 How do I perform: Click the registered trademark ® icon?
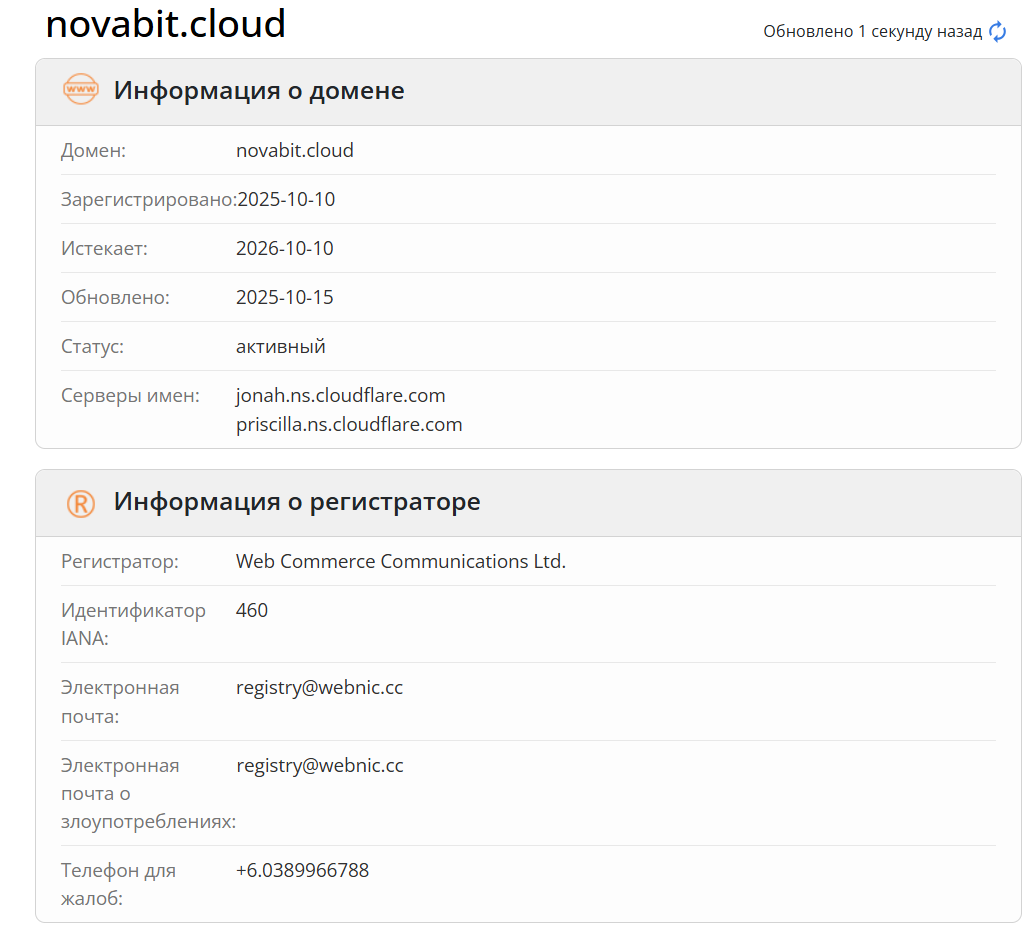point(81,501)
